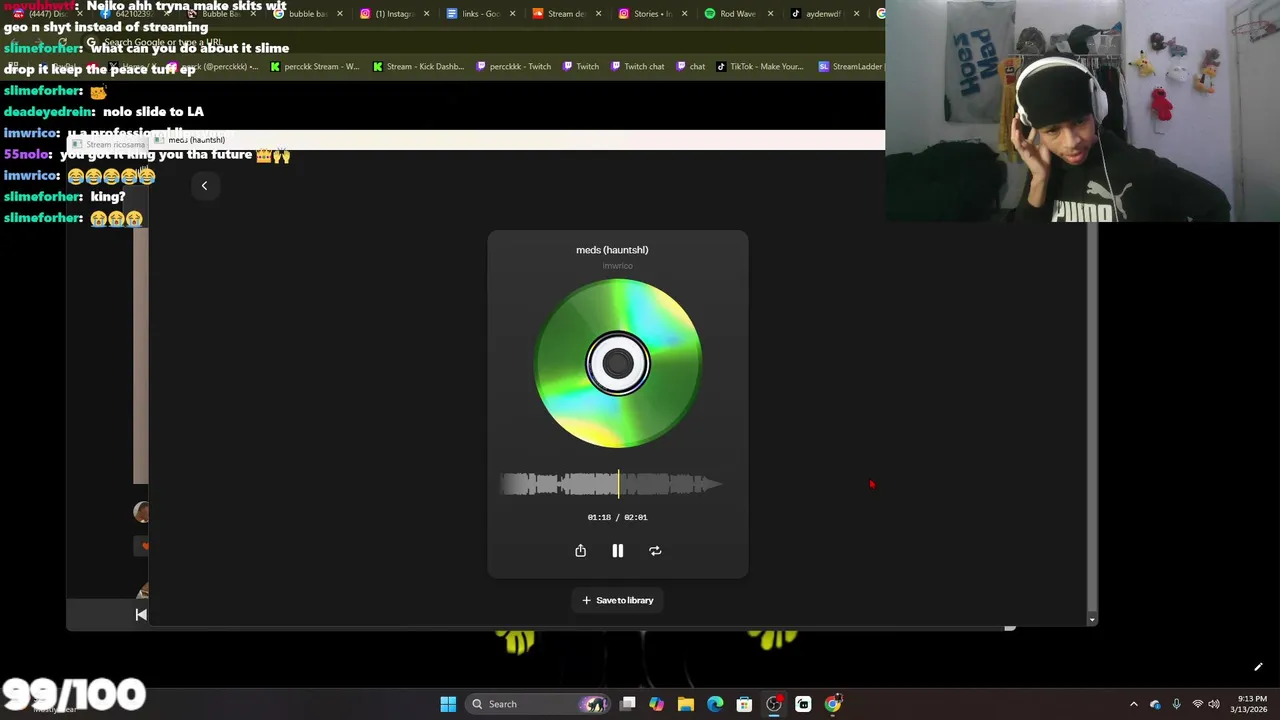Click the scrollbar down arrow at right
The height and width of the screenshot is (720, 1280).
click(x=1092, y=620)
